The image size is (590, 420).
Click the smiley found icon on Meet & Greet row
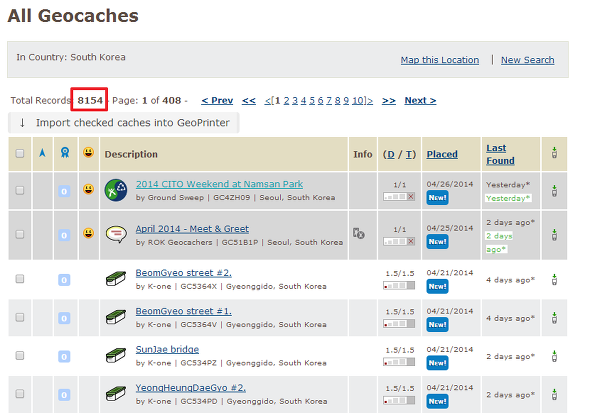88,233
